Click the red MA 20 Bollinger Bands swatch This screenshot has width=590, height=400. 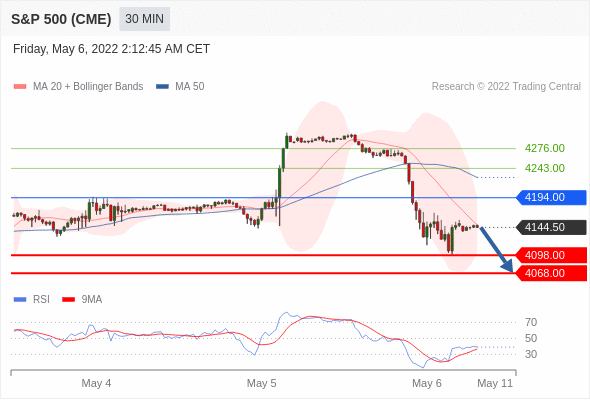20,87
